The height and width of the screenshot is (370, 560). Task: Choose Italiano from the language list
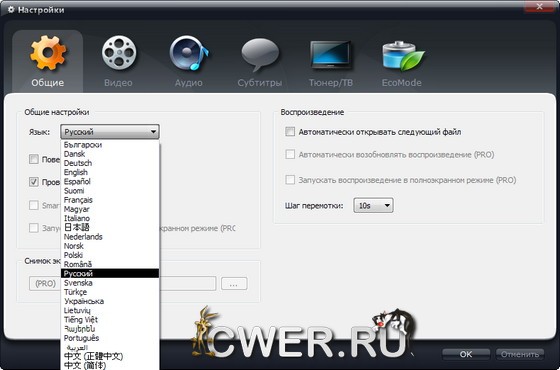click(110, 218)
